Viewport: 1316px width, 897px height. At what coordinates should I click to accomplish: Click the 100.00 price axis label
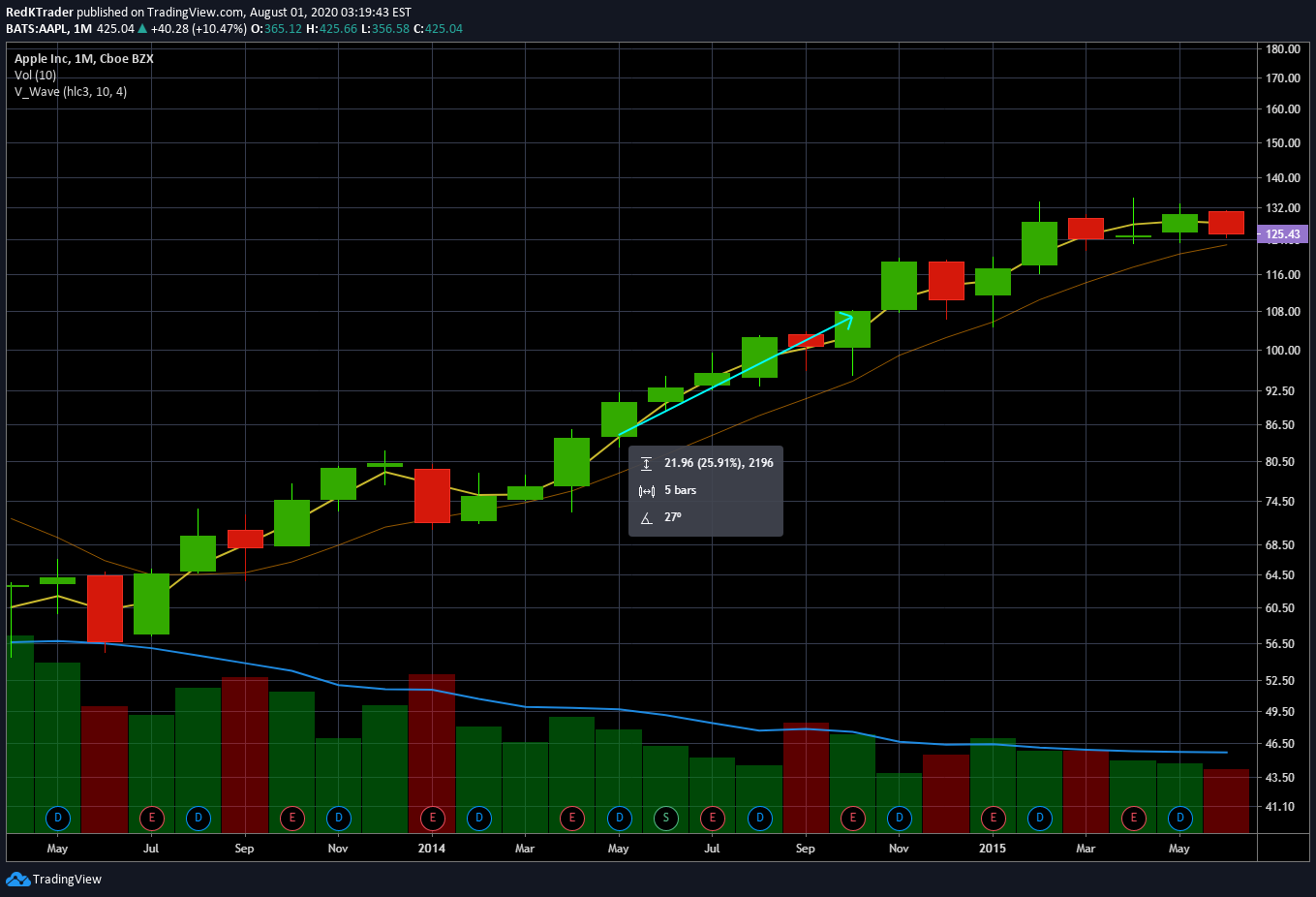tap(1283, 351)
